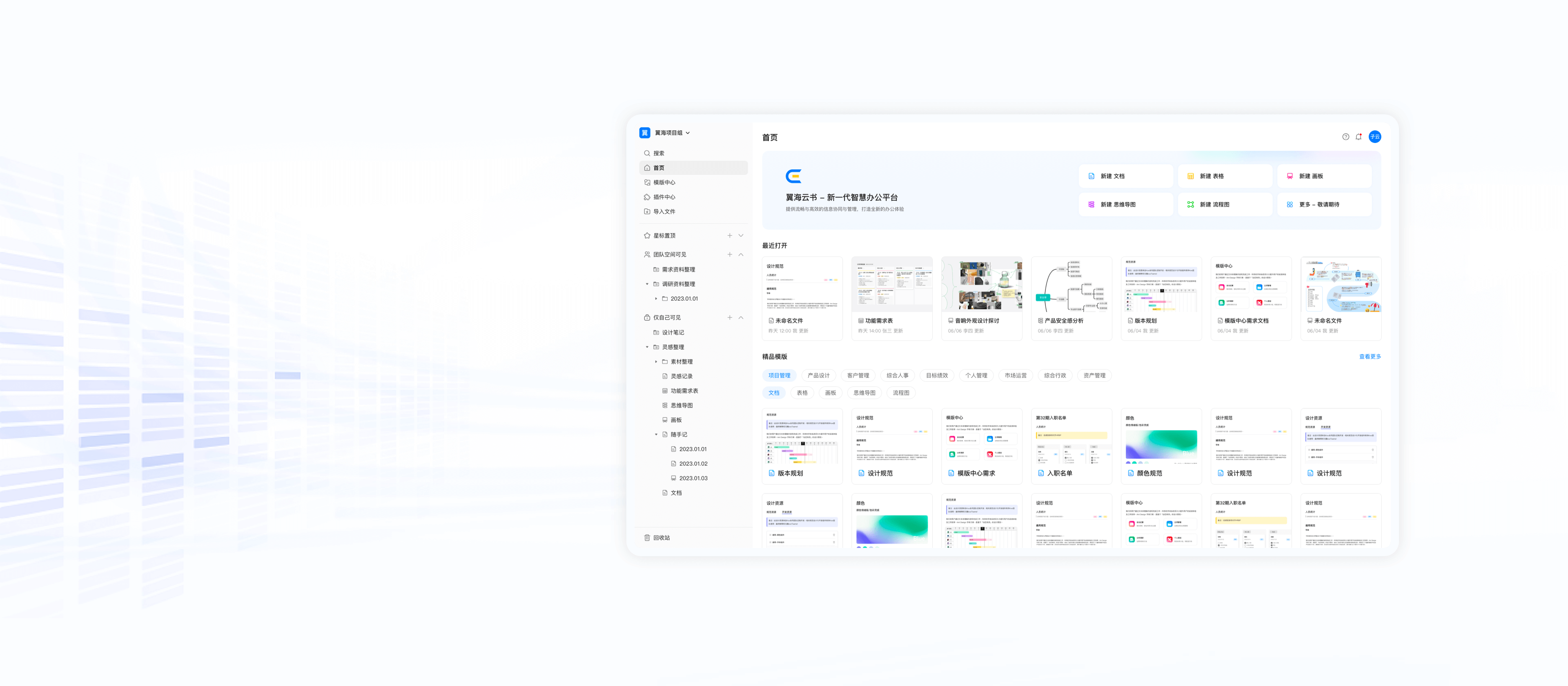Image resolution: width=1568 pixels, height=686 pixels.
Task: Open the 音响外观设计探讨 recent file thumbnail
Action: [981, 284]
